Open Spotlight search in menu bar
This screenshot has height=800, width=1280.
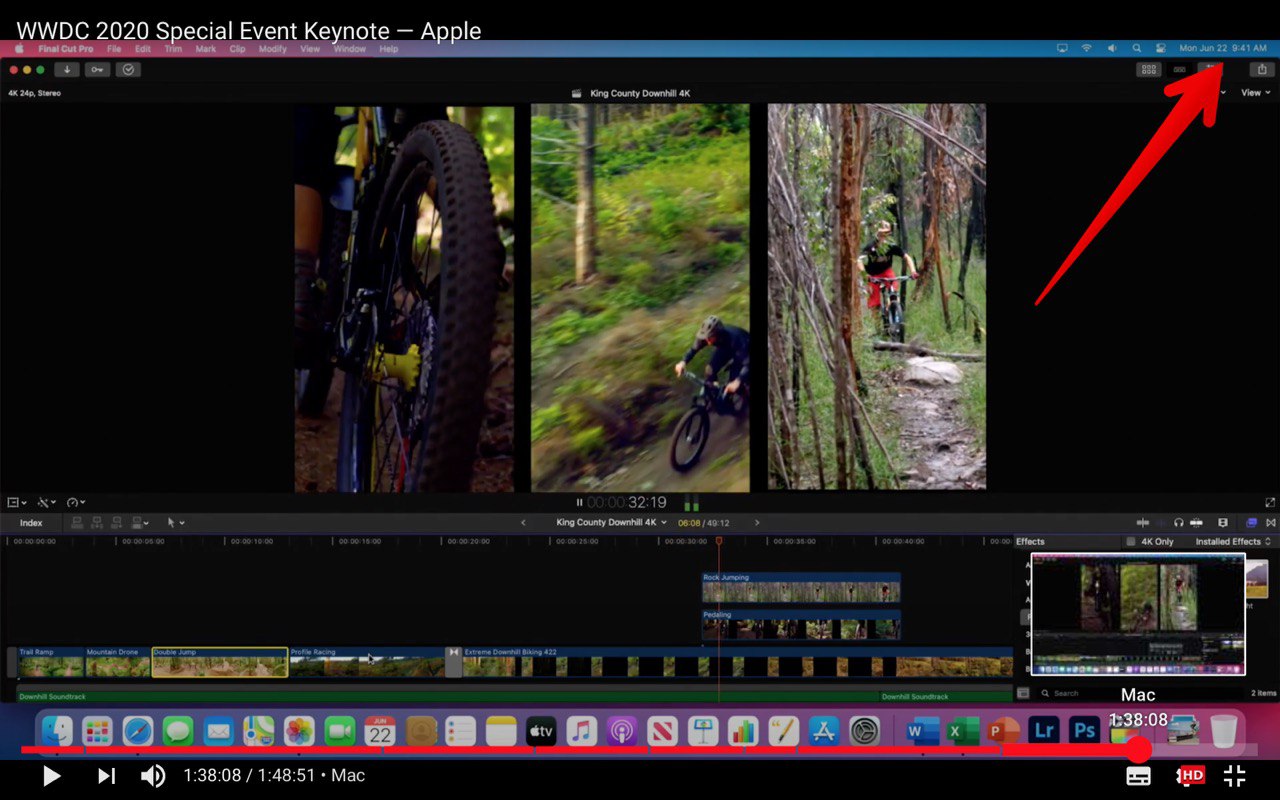(x=1136, y=48)
